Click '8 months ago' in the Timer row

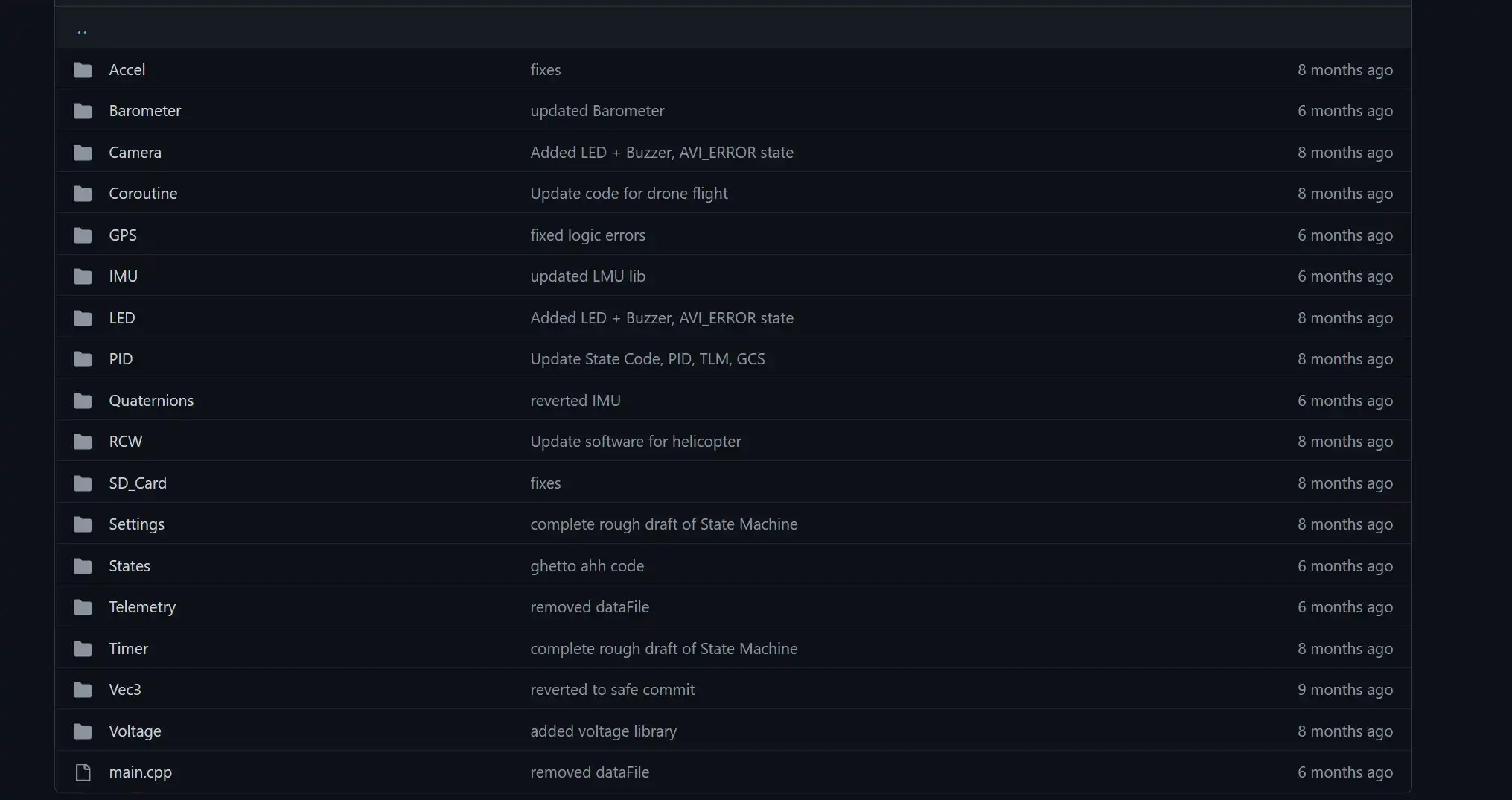coord(1345,649)
